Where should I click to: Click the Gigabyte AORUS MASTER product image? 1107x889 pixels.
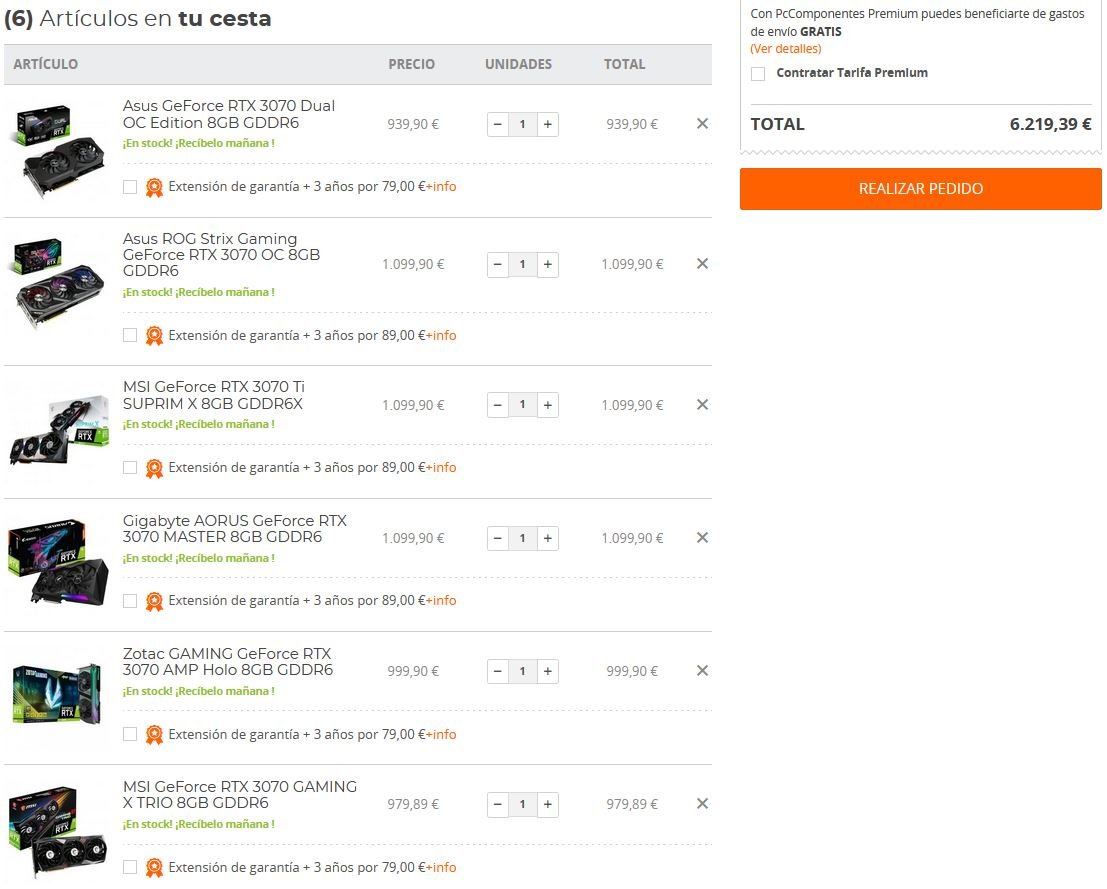pos(59,563)
